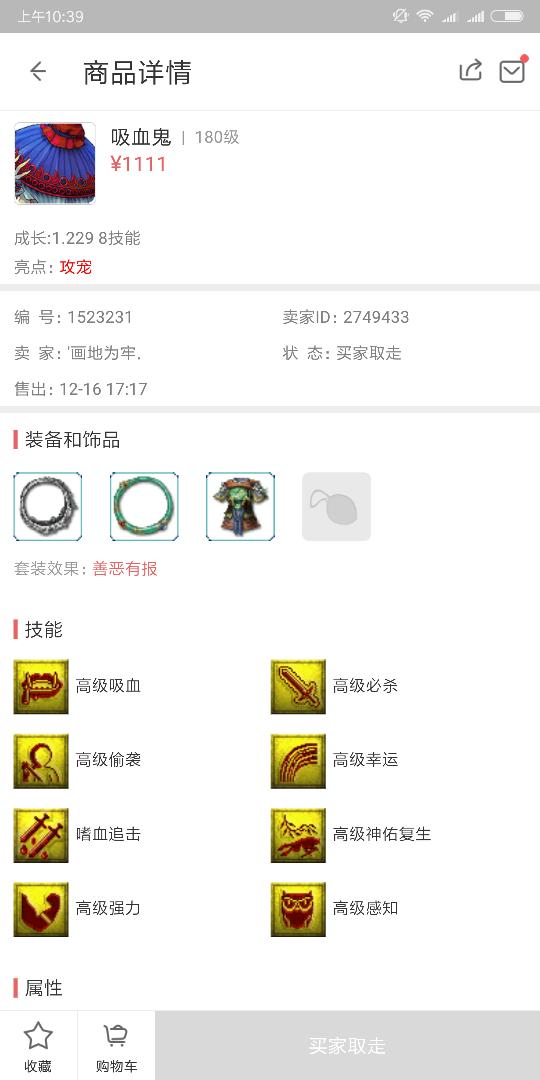
Task: Tap the 高级强力 skill icon
Action: click(x=41, y=909)
